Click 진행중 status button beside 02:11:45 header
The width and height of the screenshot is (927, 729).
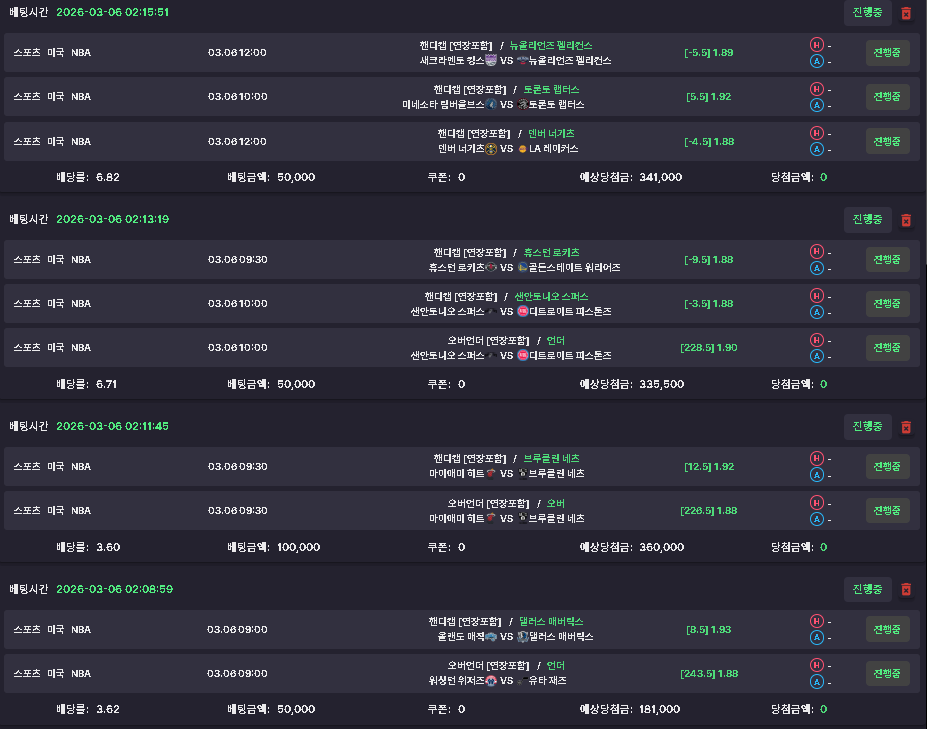[x=867, y=427]
